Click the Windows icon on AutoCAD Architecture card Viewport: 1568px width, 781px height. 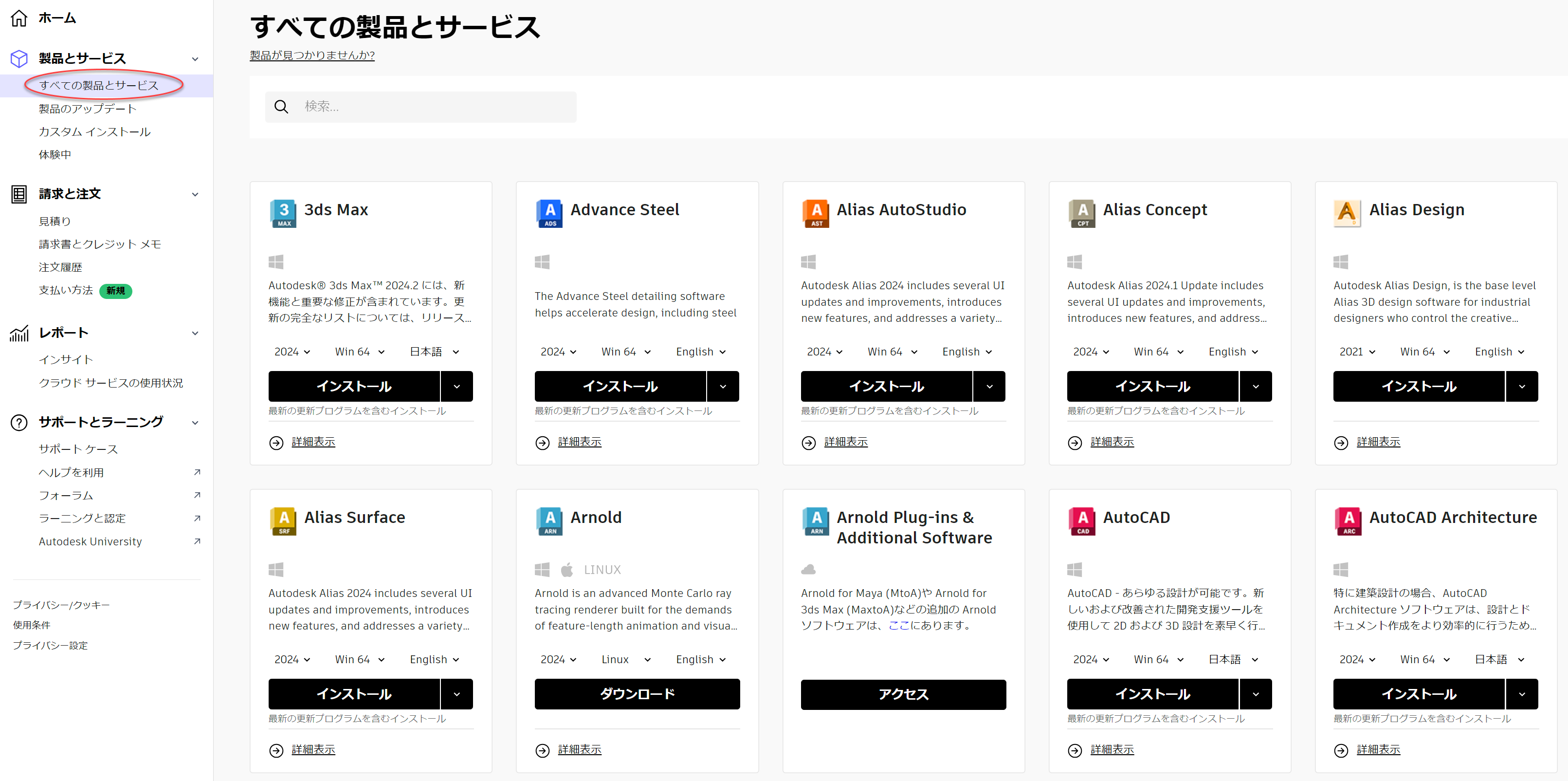(1341, 570)
